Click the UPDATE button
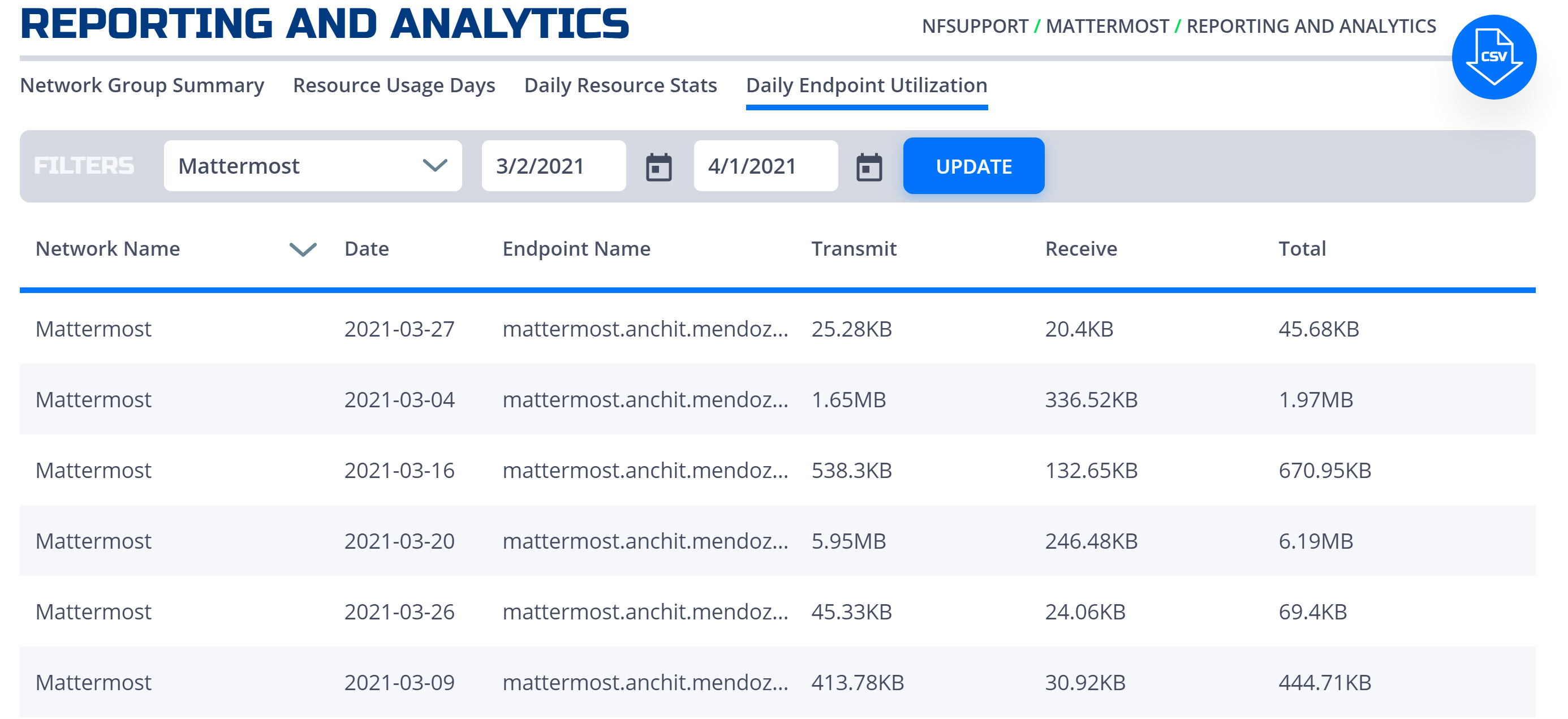 [x=973, y=166]
